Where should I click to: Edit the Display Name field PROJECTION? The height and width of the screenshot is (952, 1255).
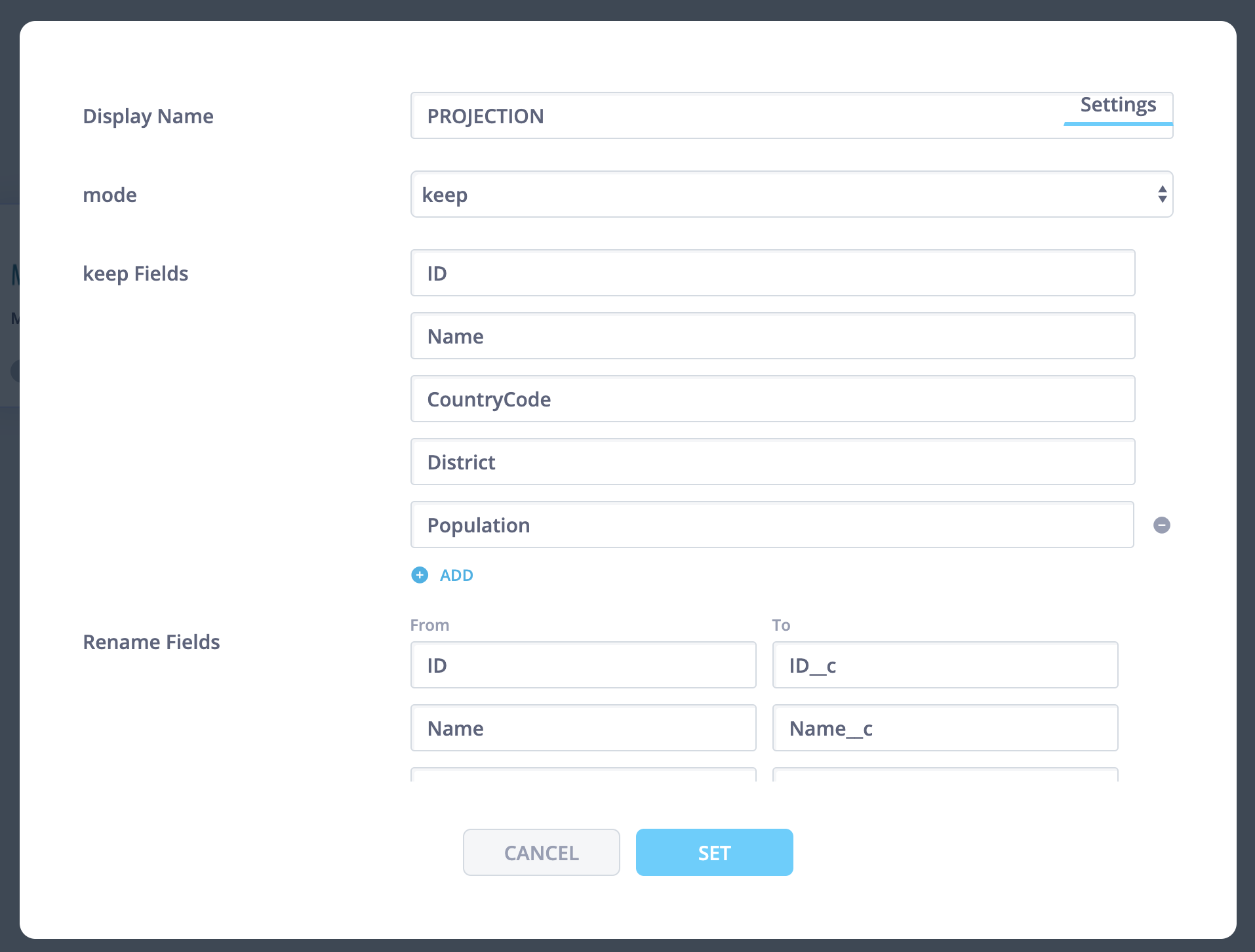point(734,116)
